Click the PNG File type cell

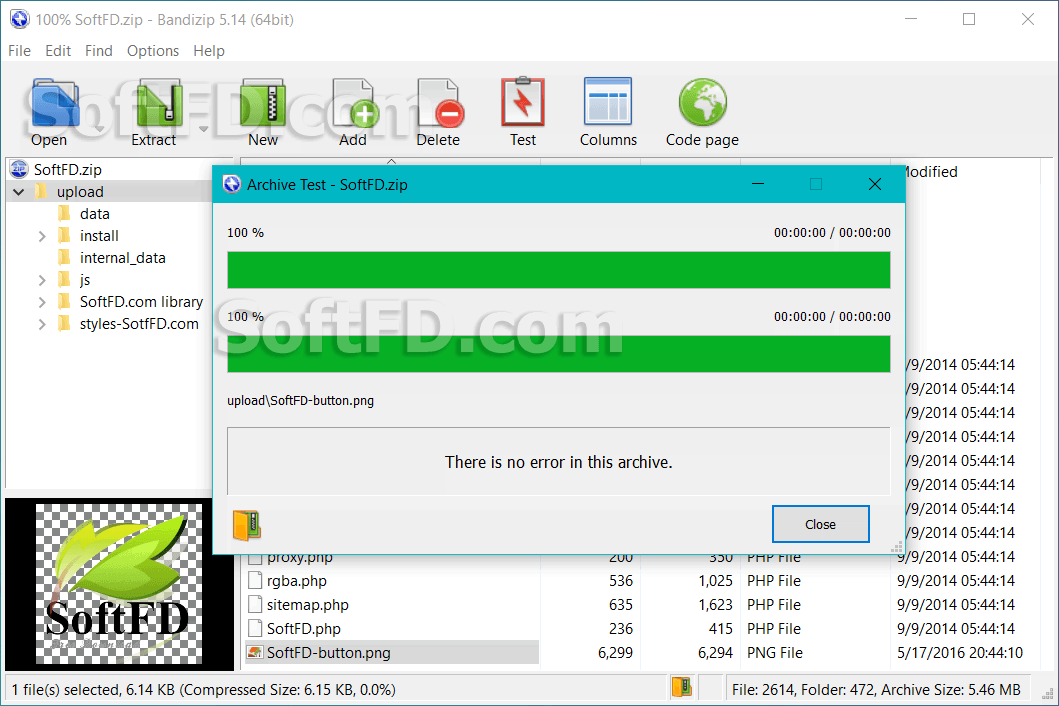[x=775, y=653]
